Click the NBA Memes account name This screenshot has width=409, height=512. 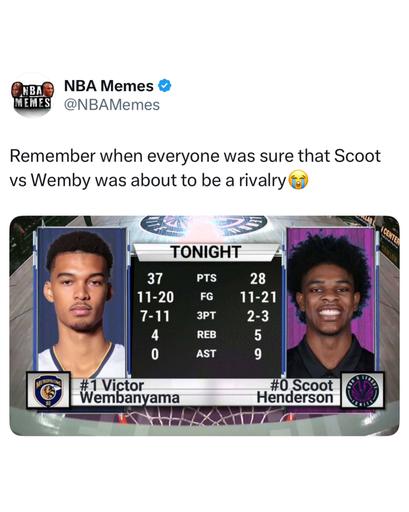[108, 86]
